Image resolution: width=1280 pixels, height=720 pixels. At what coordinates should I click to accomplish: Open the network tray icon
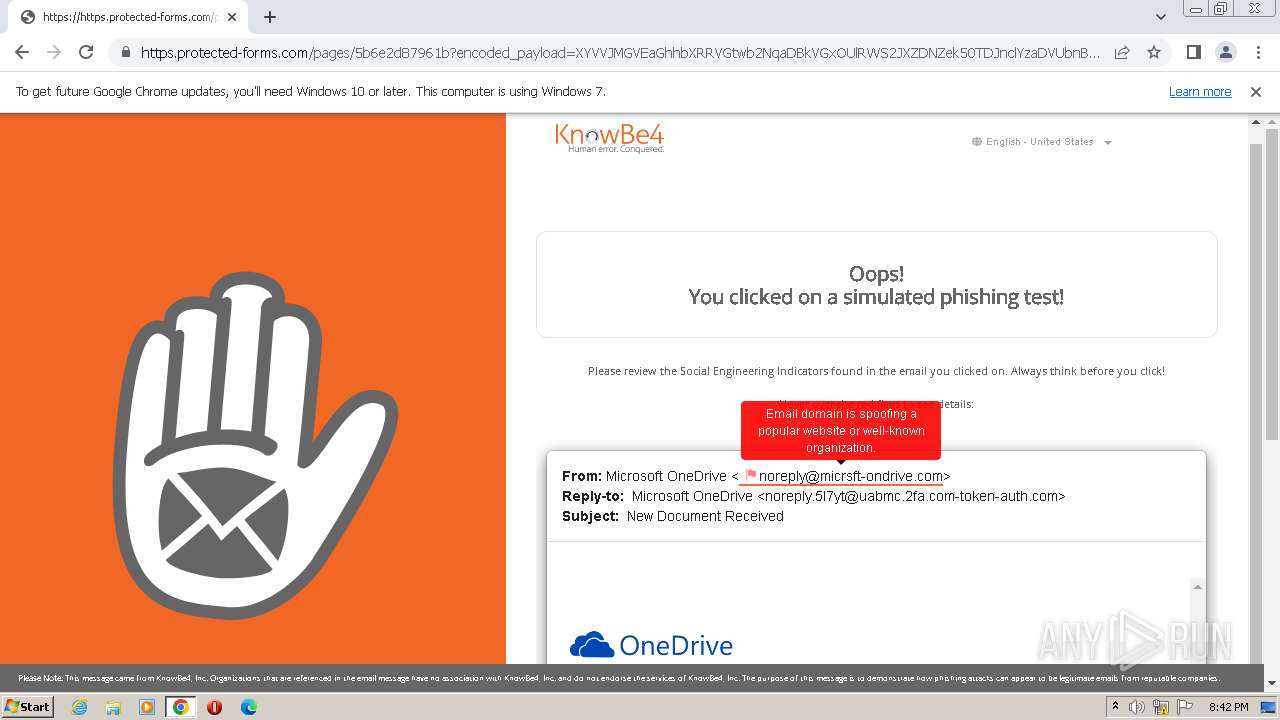pos(1161,707)
